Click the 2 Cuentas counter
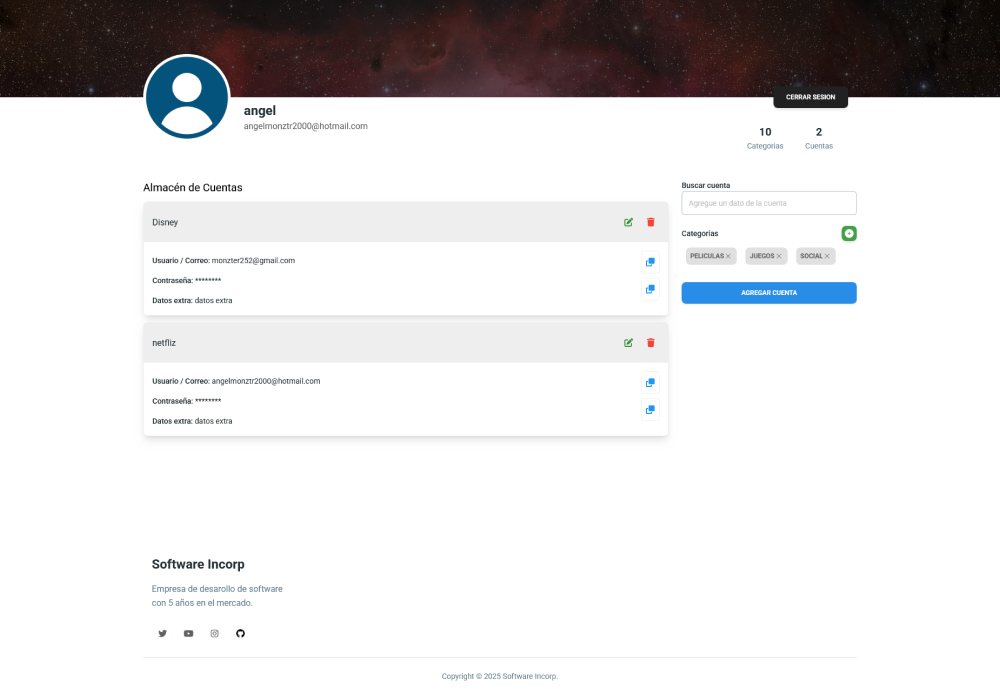Screen dimensions: 1000x700 click(x=819, y=138)
